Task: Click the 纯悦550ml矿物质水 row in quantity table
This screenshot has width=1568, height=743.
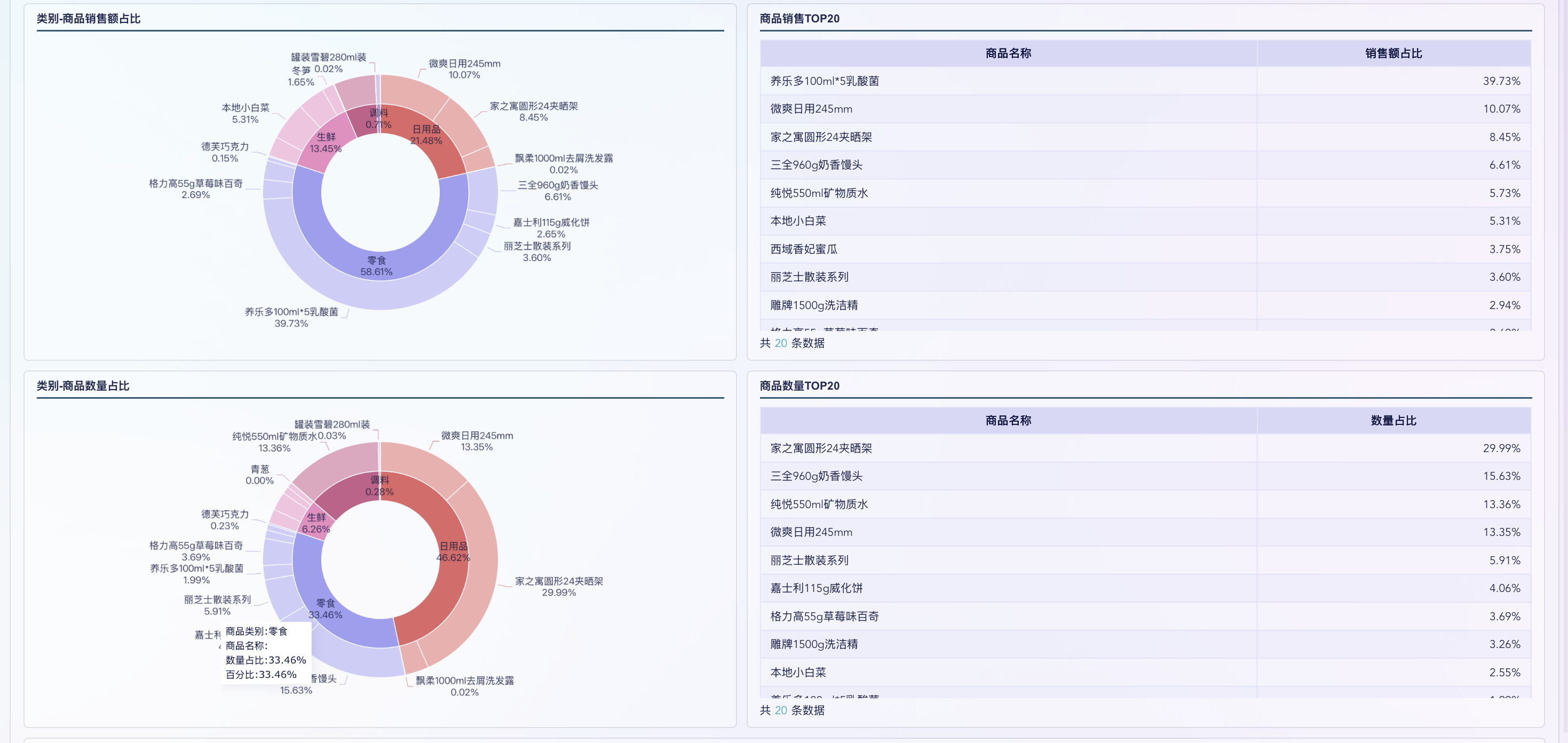Action: coord(820,504)
